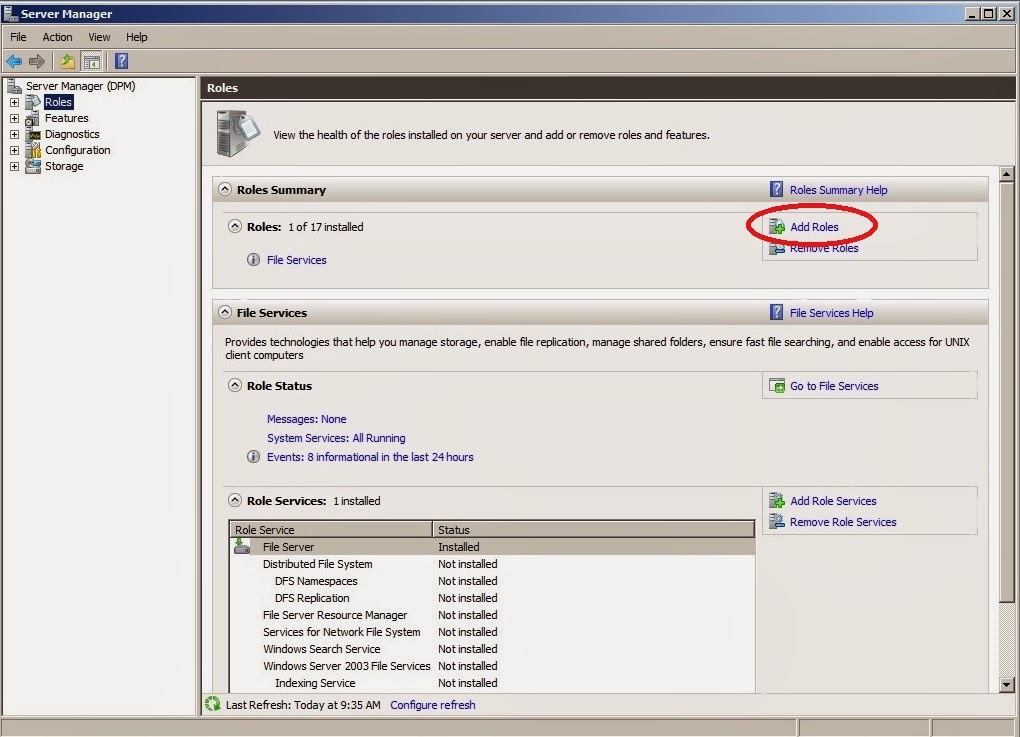Open the File Services Help link
1020x737 pixels.
pyautogui.click(x=831, y=313)
